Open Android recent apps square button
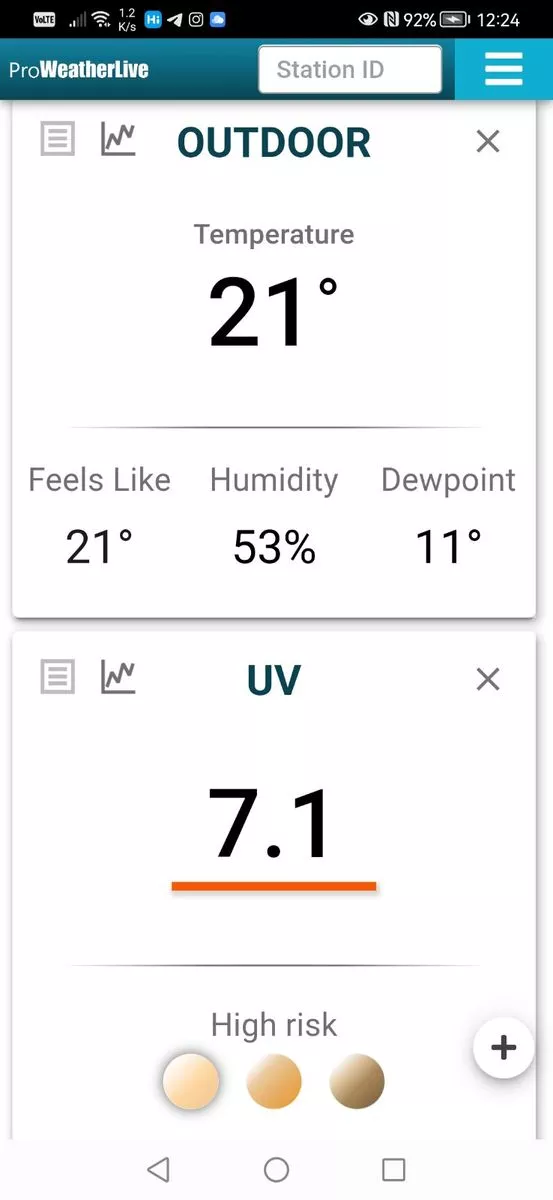 [394, 1169]
